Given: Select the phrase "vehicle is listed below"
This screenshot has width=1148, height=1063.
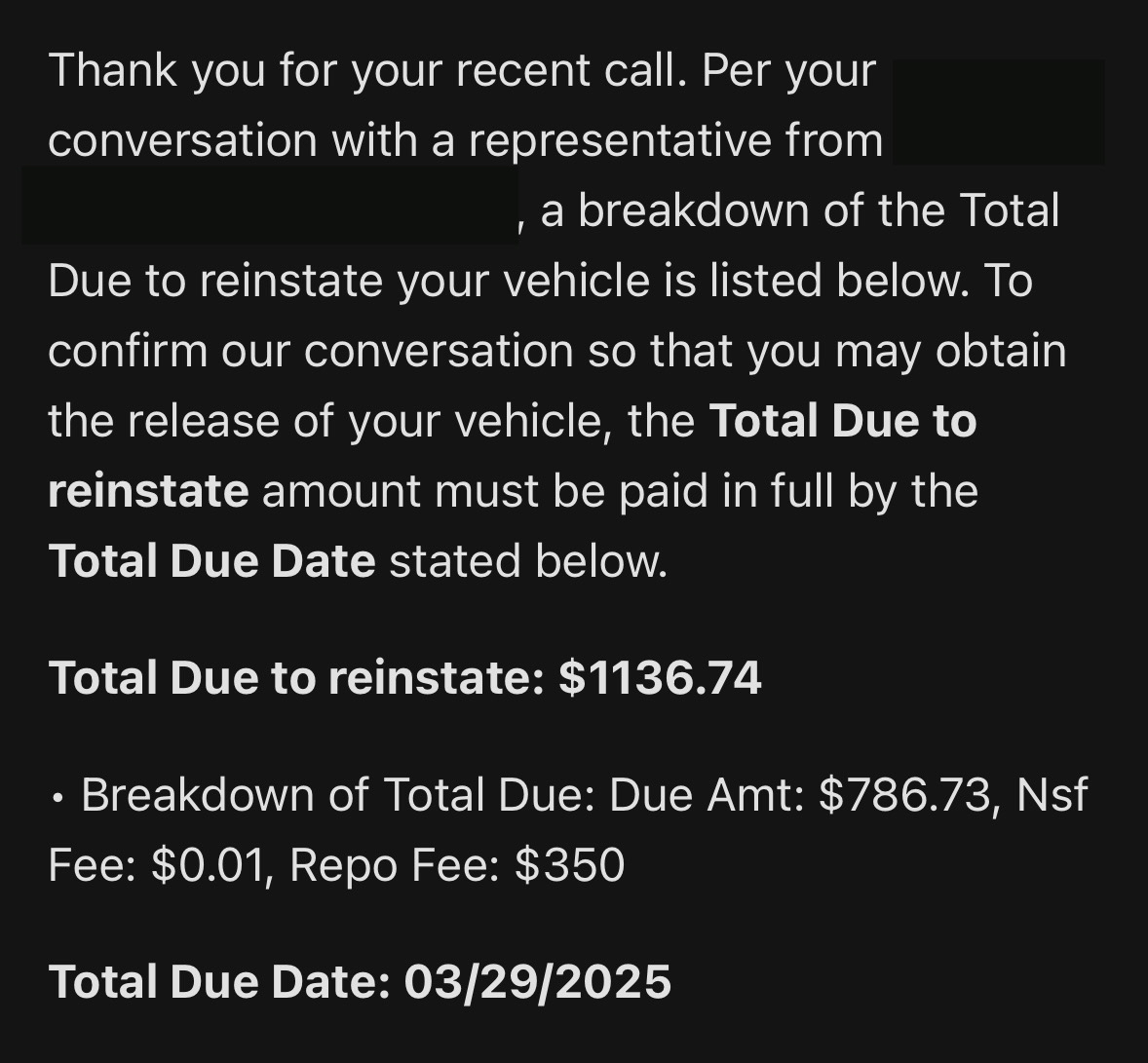Looking at the screenshot, I should [x=686, y=281].
